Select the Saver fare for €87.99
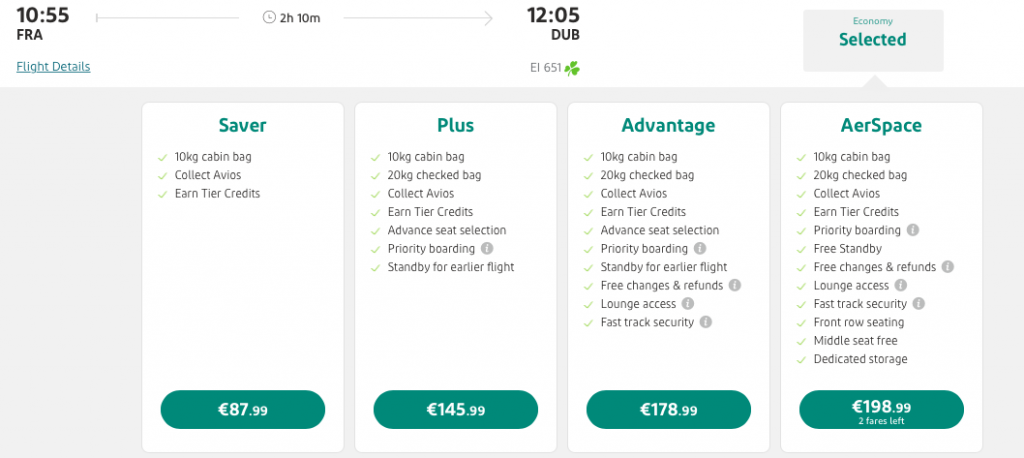 pos(243,410)
